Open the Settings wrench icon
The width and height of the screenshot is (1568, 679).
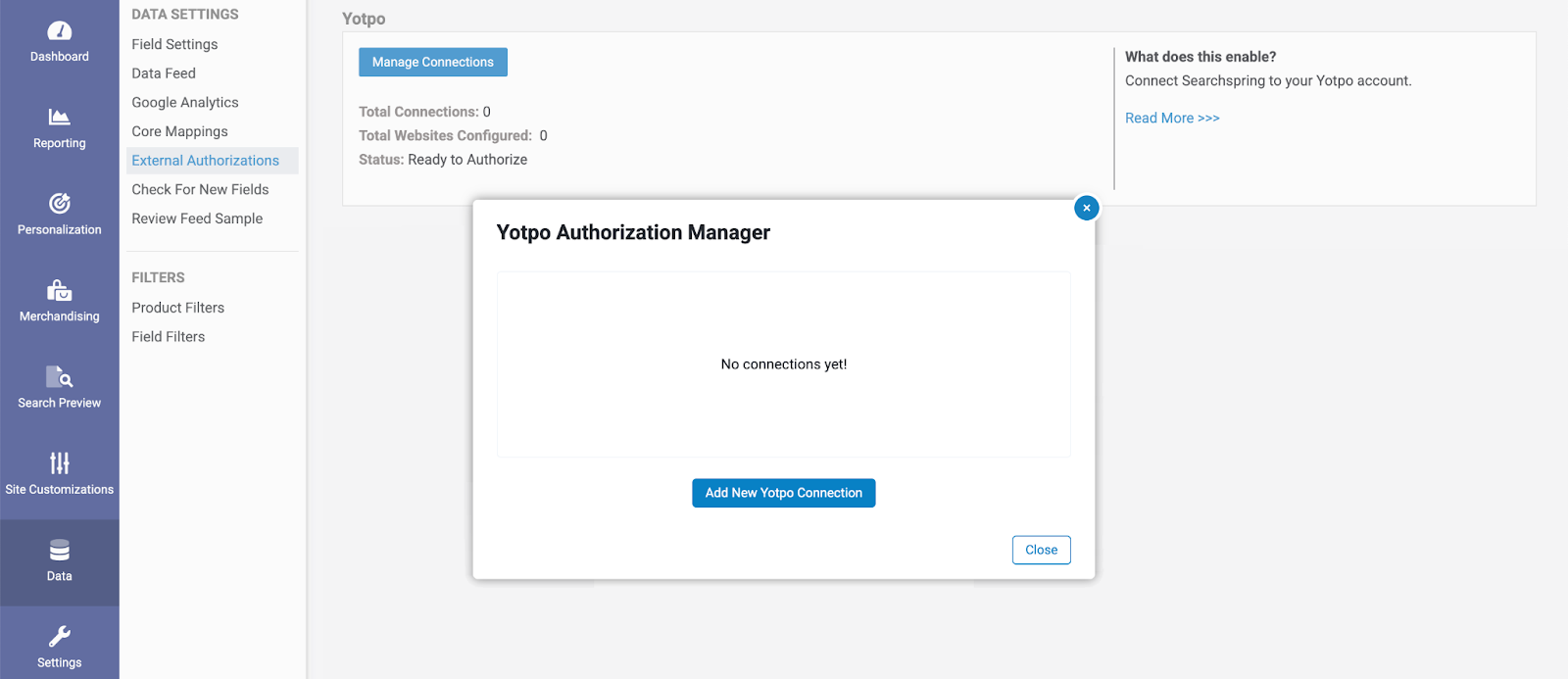(59, 637)
